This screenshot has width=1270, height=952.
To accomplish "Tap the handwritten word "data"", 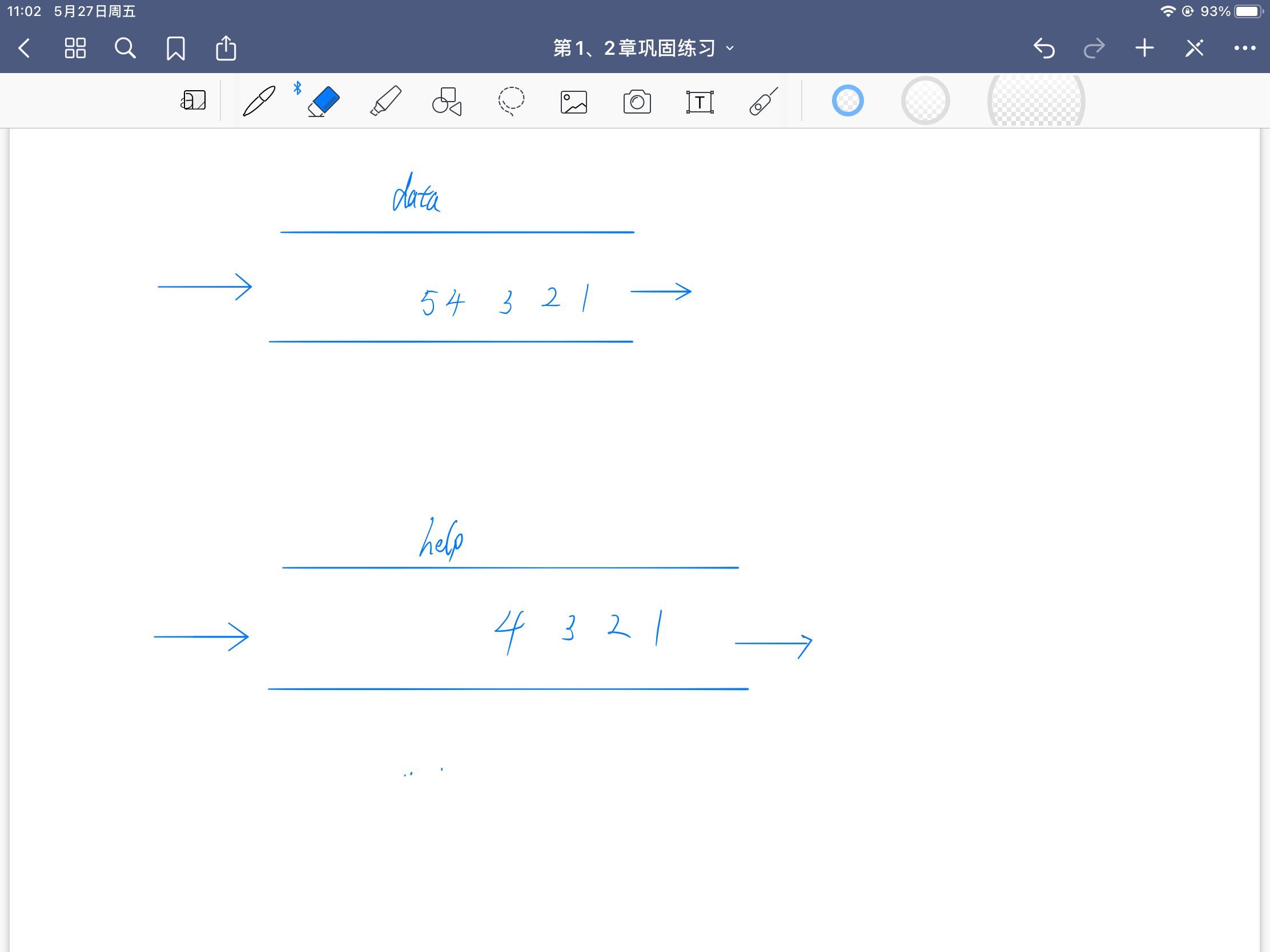I will point(416,193).
